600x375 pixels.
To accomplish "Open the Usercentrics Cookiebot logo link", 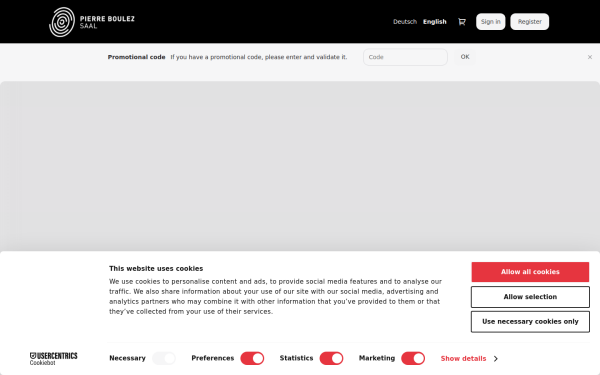I will click(x=54, y=359).
